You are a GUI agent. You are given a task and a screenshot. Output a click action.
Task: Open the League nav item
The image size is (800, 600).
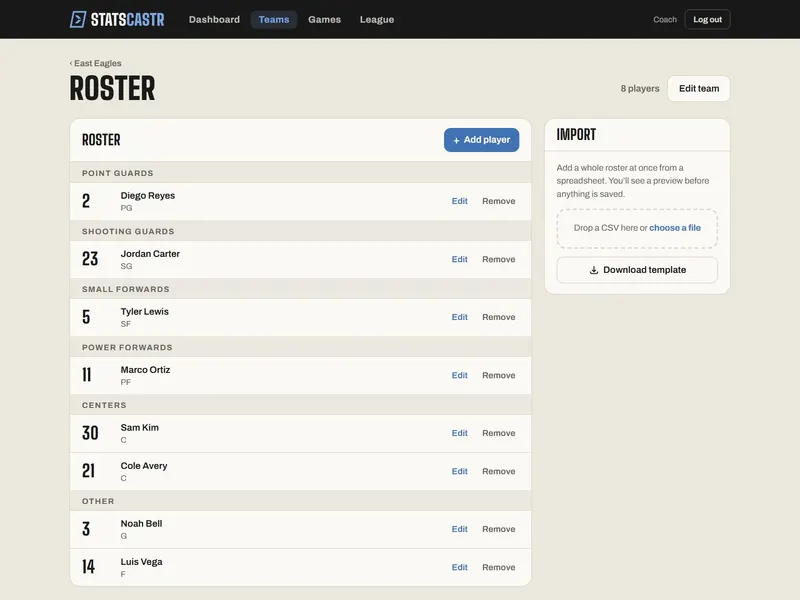pos(377,19)
